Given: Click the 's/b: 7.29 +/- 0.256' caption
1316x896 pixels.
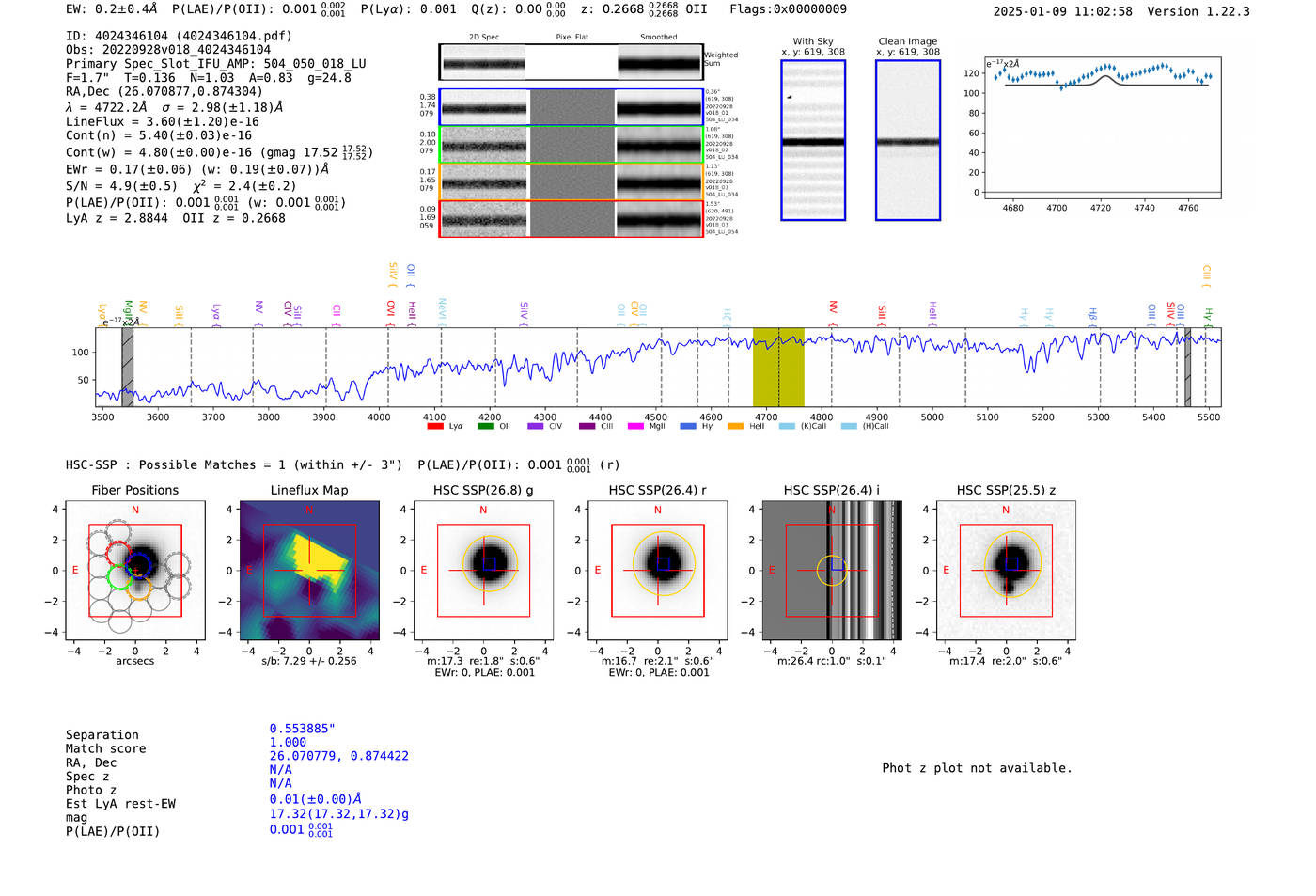Looking at the screenshot, I should tap(309, 661).
